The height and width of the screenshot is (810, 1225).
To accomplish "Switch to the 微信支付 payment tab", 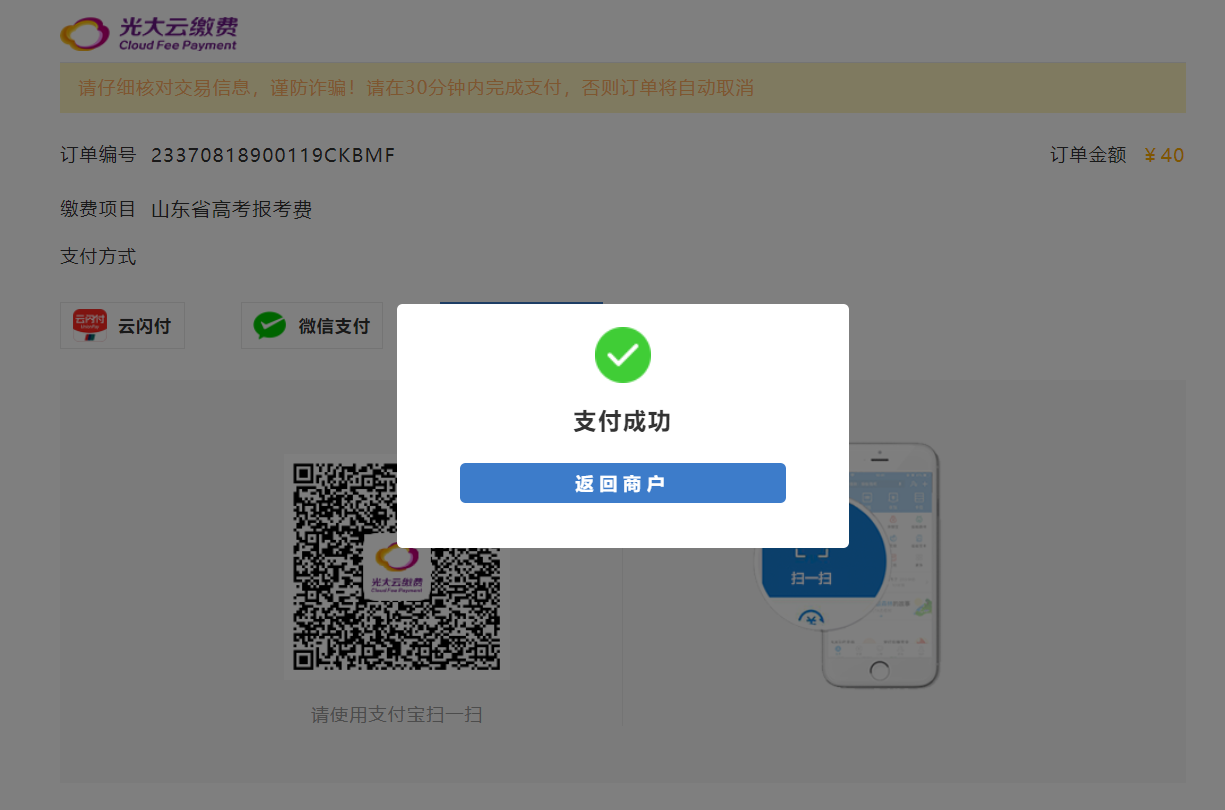I will [312, 326].
